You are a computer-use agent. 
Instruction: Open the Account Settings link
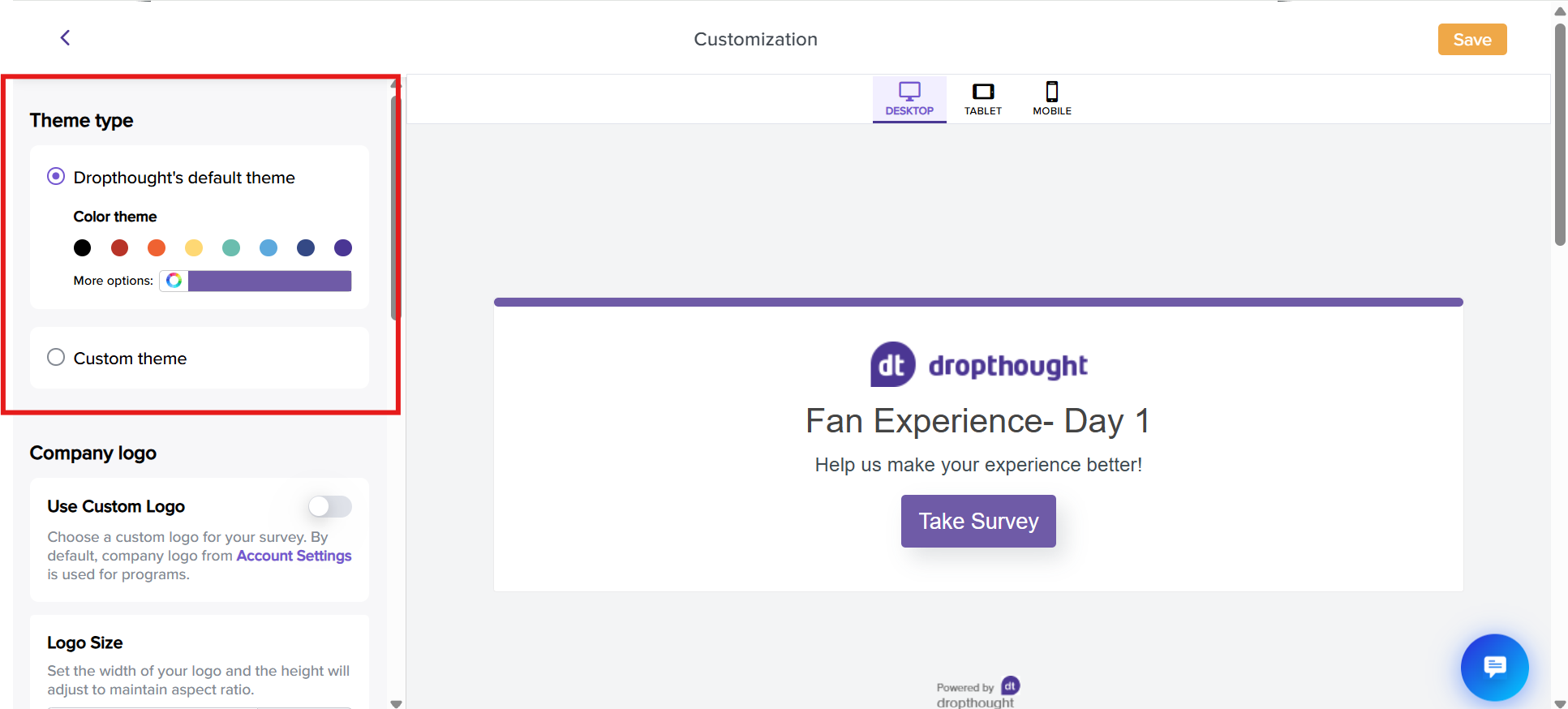coord(294,556)
